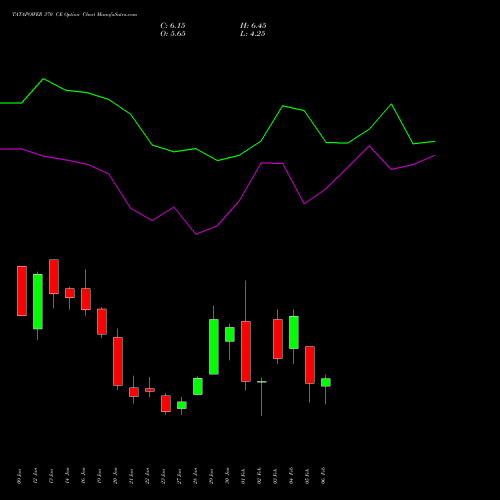Select the small red candlestick above 14 Jan
The height and width of the screenshot is (500, 500).
[70, 293]
